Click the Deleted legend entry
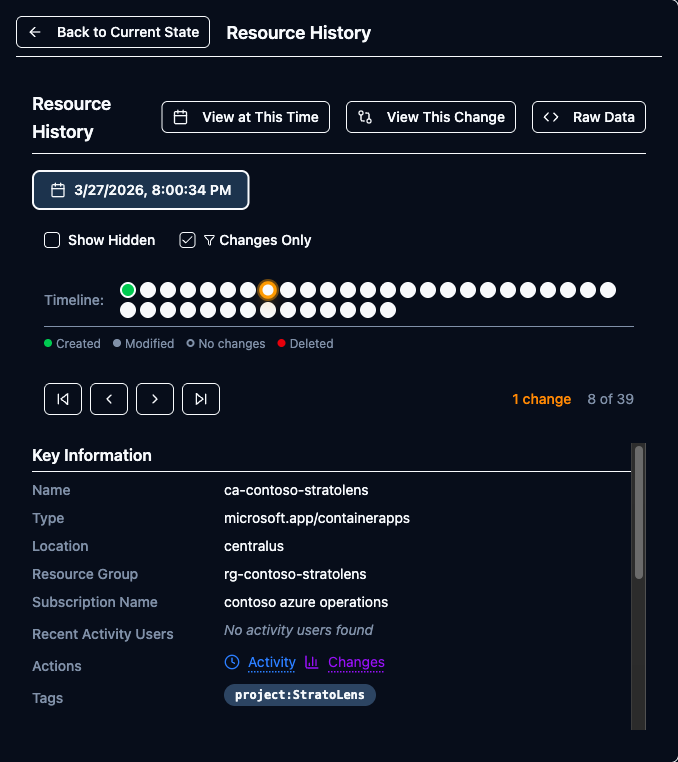Viewport: 678px width, 762px height. 305,344
